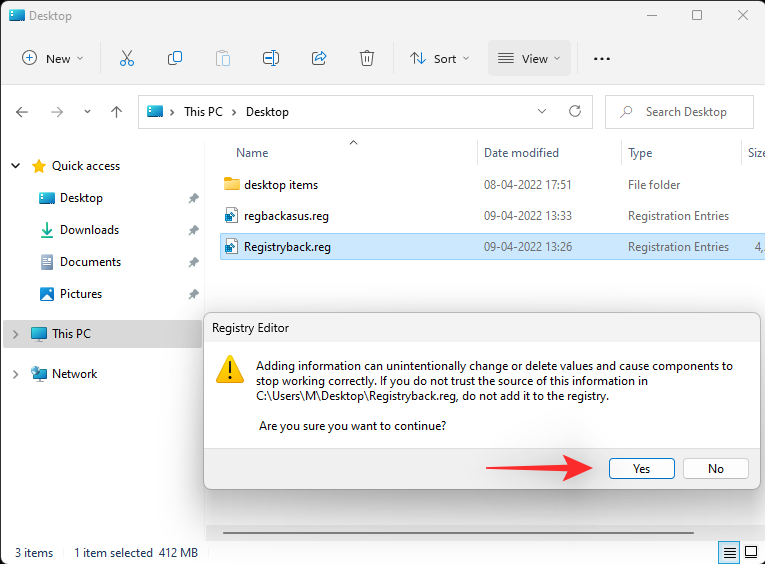
Task: Click pin icon next to Documents
Action: point(194,262)
